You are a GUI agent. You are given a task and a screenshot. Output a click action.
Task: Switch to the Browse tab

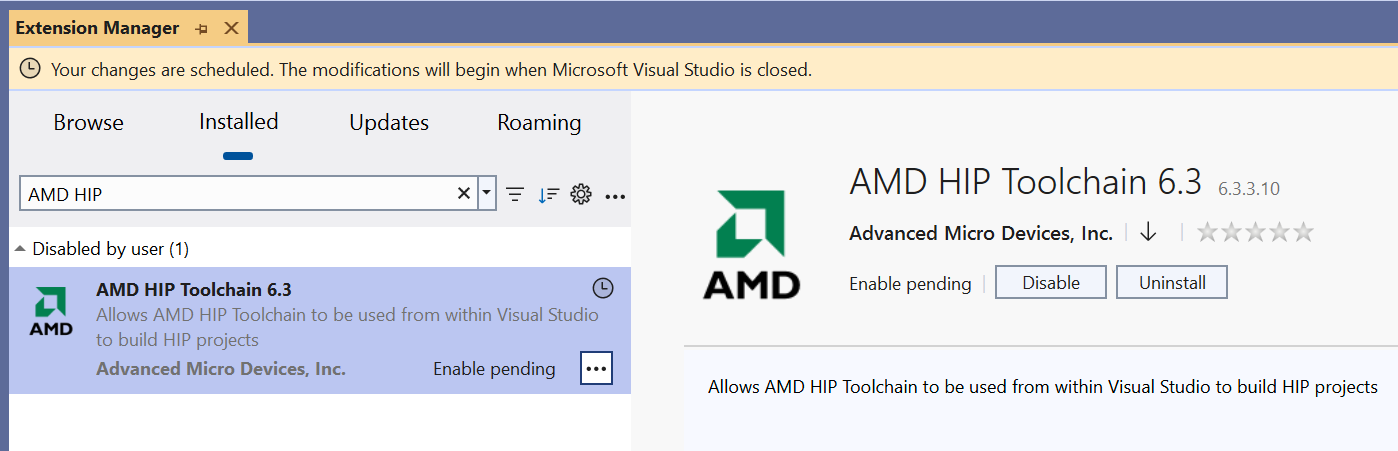pyautogui.click(x=89, y=123)
